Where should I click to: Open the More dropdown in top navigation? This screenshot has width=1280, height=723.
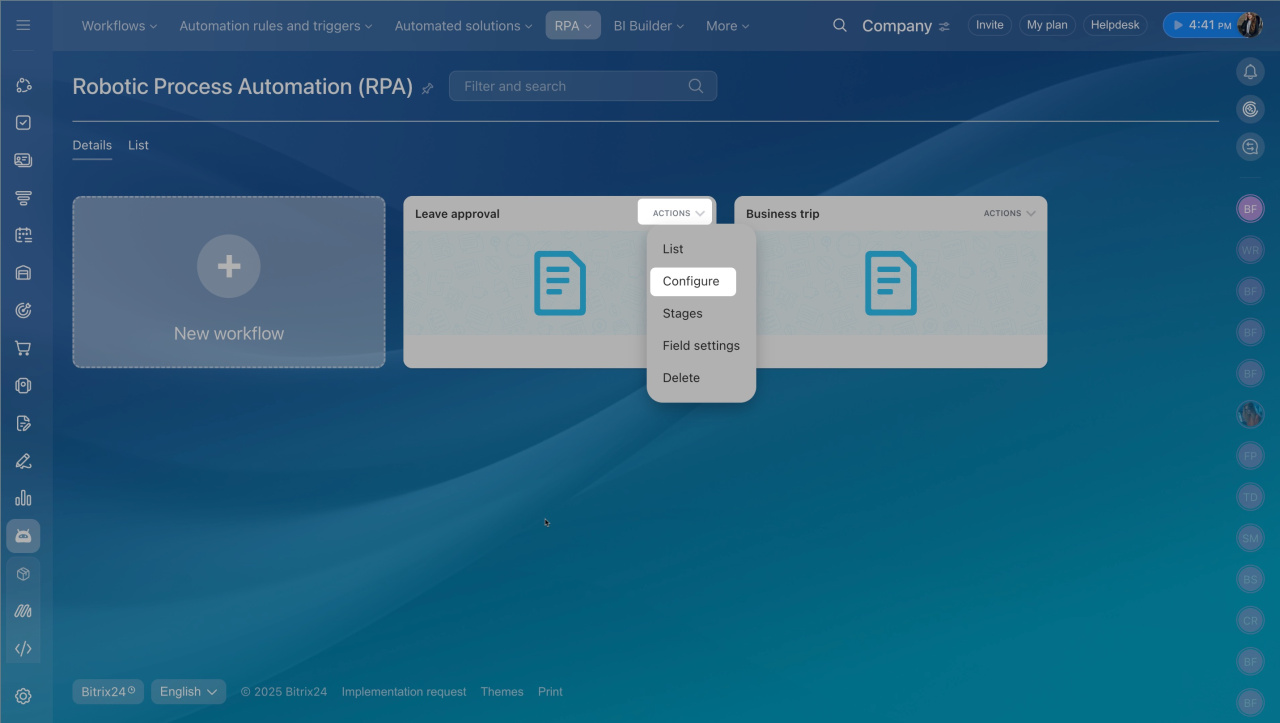(x=727, y=26)
